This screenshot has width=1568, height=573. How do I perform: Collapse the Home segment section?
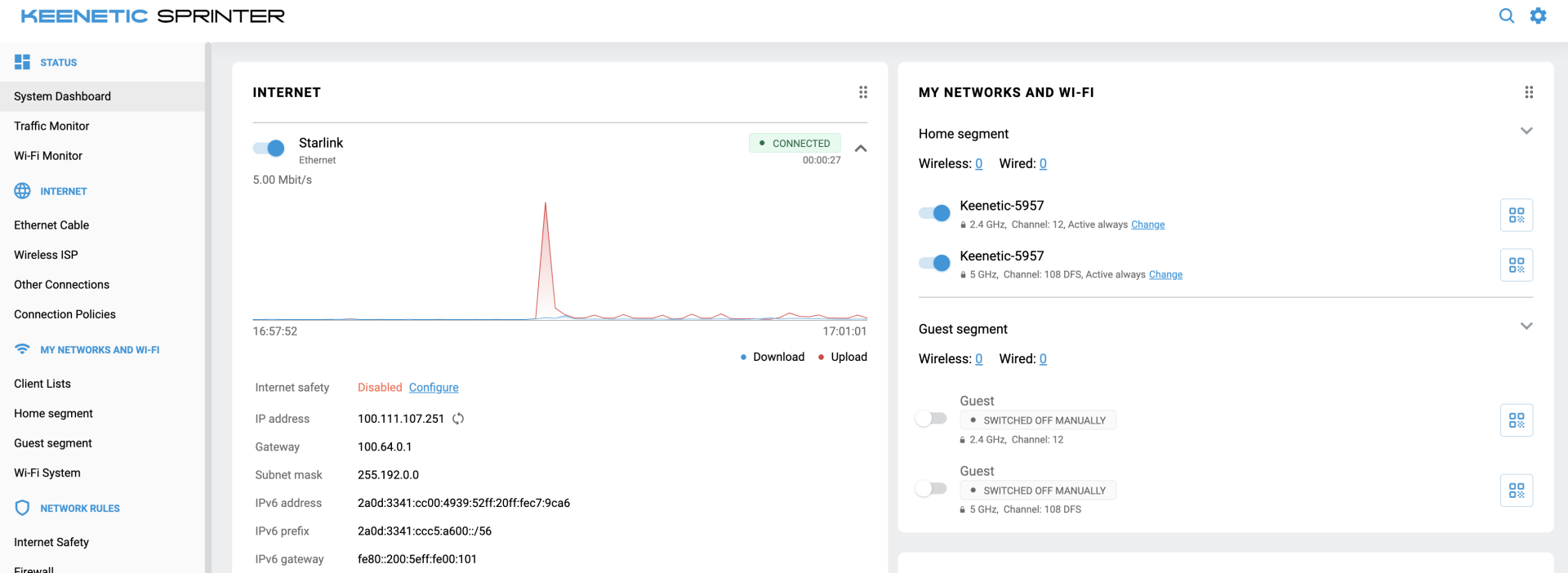click(1526, 131)
